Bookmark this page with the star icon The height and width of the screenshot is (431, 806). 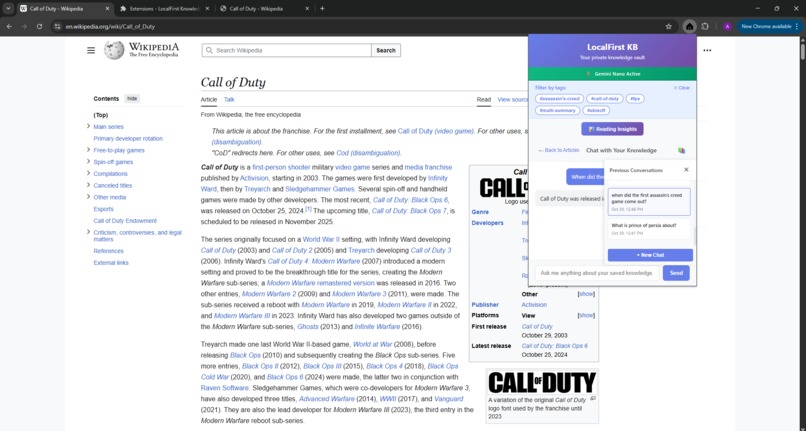click(x=668, y=26)
